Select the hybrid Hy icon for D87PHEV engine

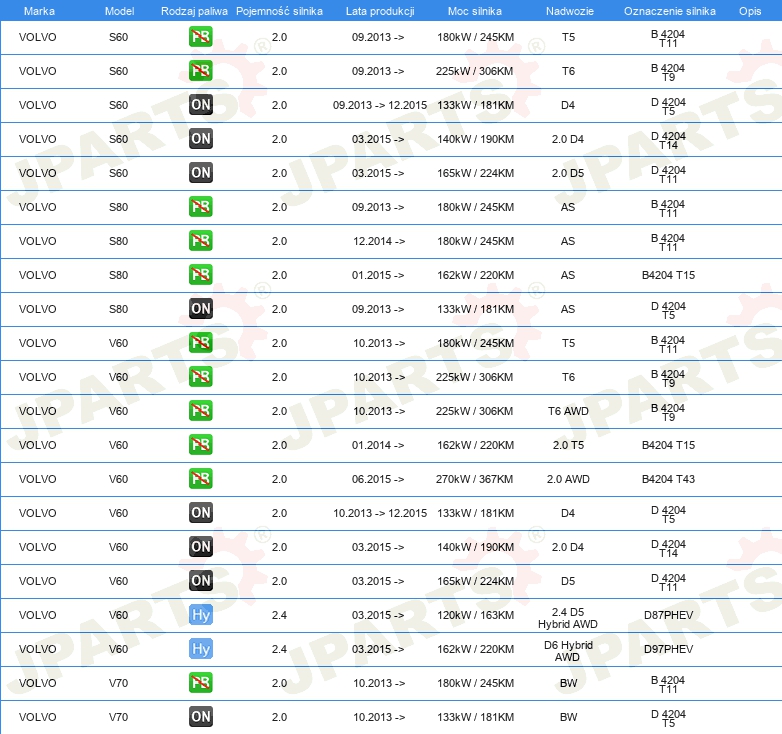point(201,615)
